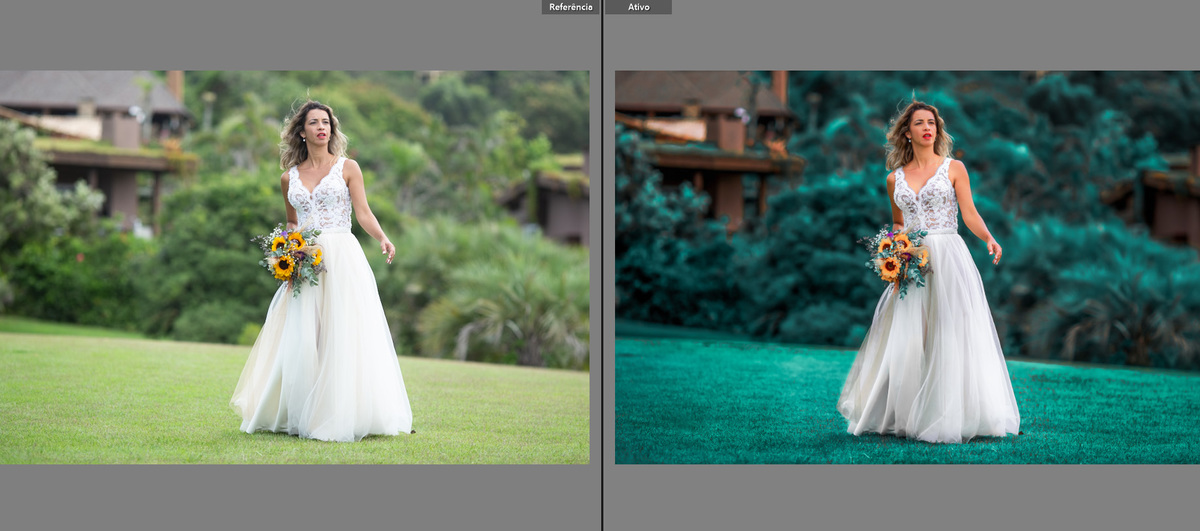Image resolution: width=1200 pixels, height=531 pixels.
Task: Click the sunflower bouquet in the active photo
Action: click(x=896, y=256)
